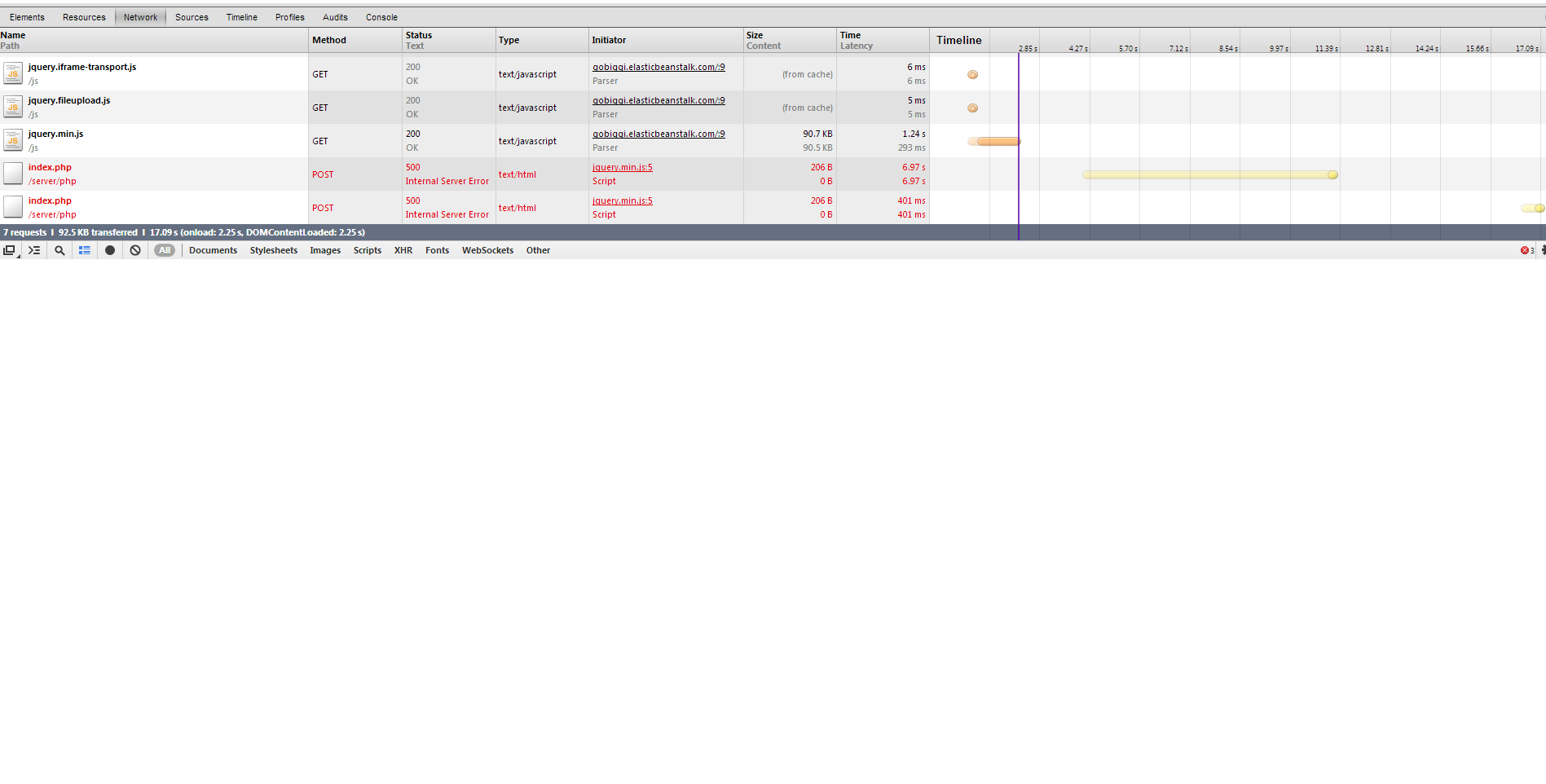
Task: Click the JS file icon for jquery.min.js
Action: point(13,141)
